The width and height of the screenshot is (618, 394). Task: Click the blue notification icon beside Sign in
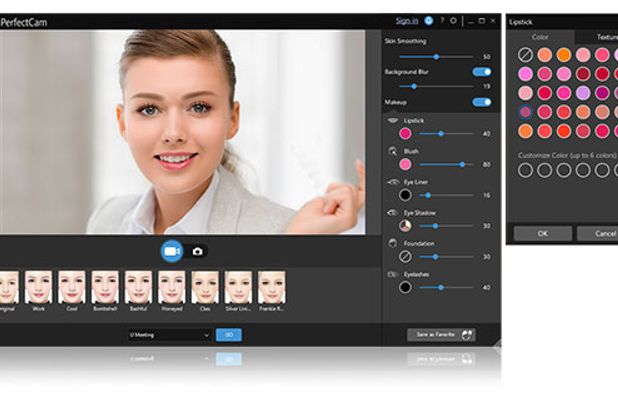[x=428, y=20]
